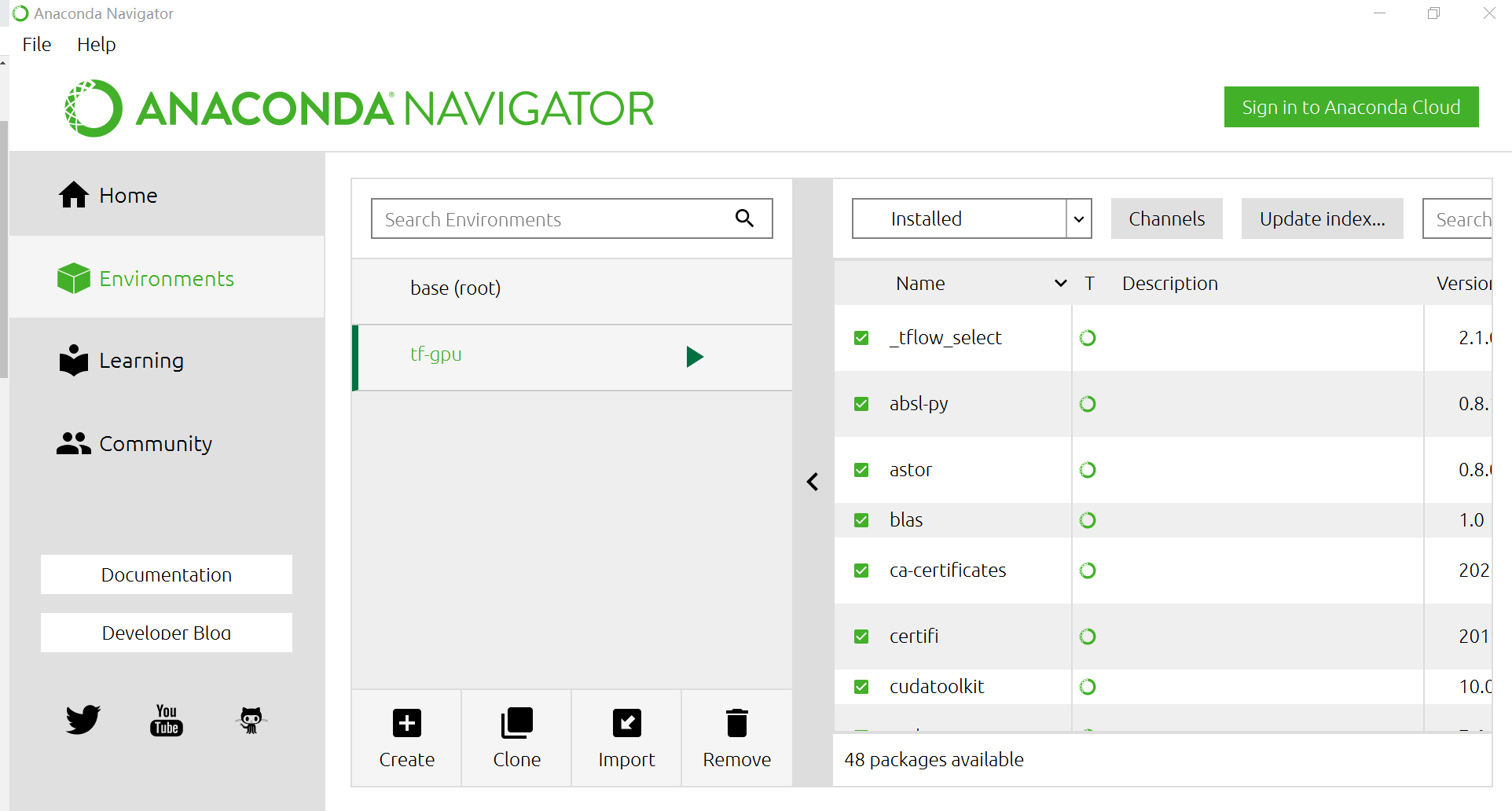Screen dimensions: 1512x811
Task: Open the YouTube link icon
Action: [167, 719]
